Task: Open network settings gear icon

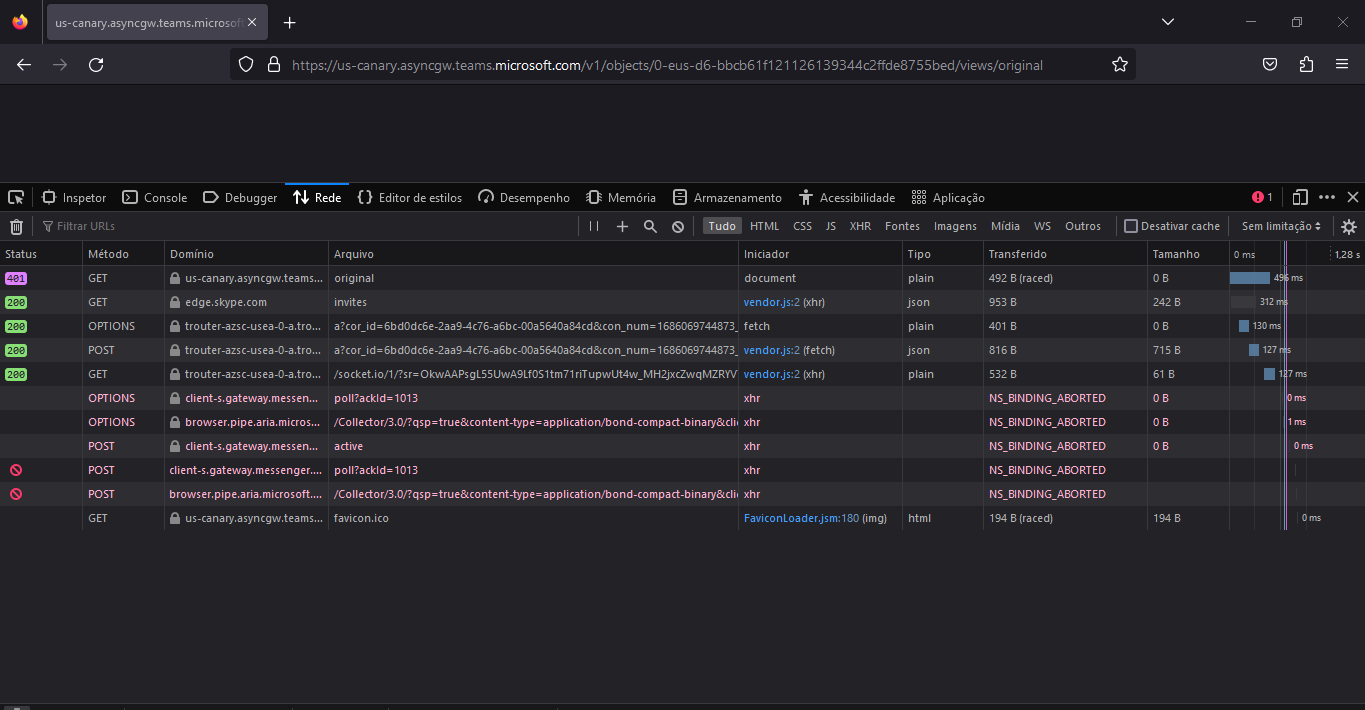Action: (x=1349, y=227)
